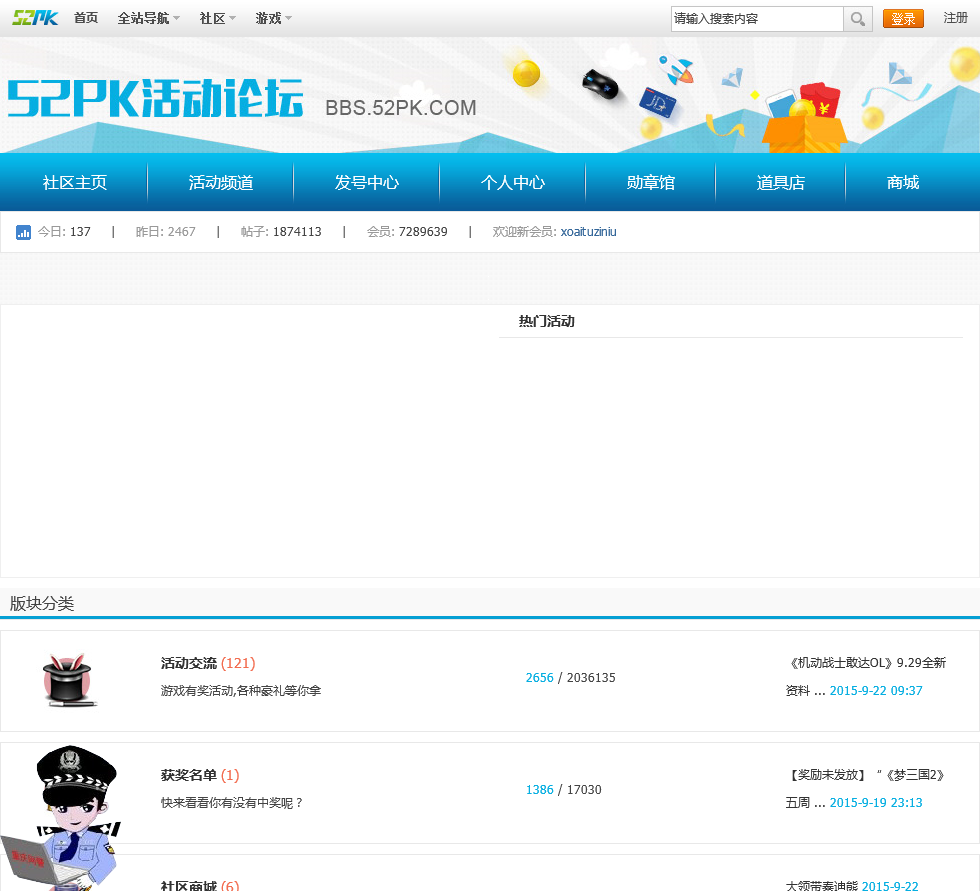Click the 版块分类 section heading

(x=42, y=603)
